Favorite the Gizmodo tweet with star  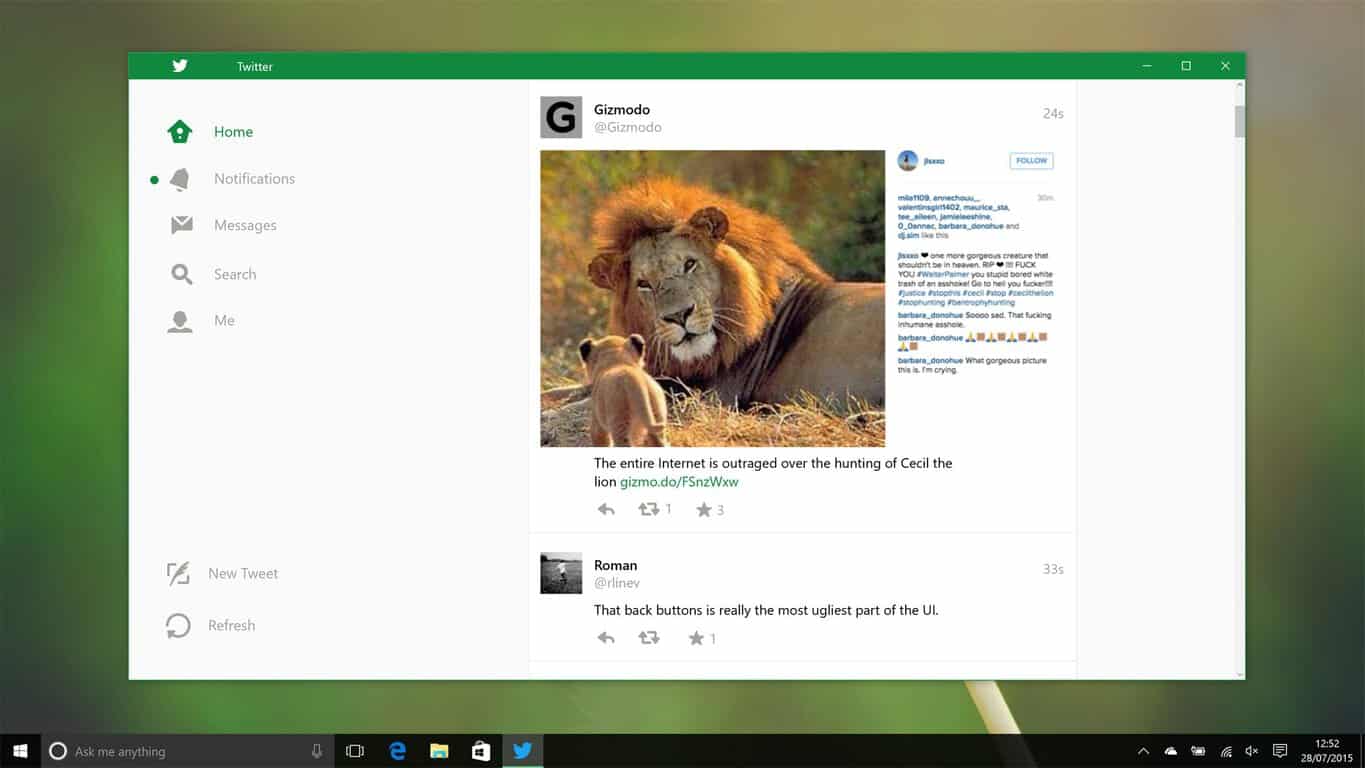[x=704, y=510]
